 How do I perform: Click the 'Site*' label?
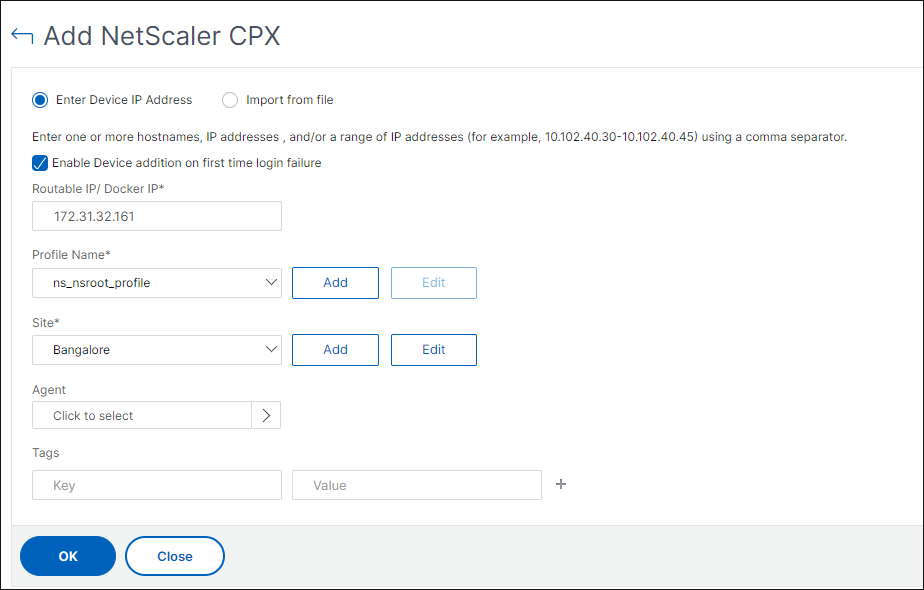click(x=46, y=322)
